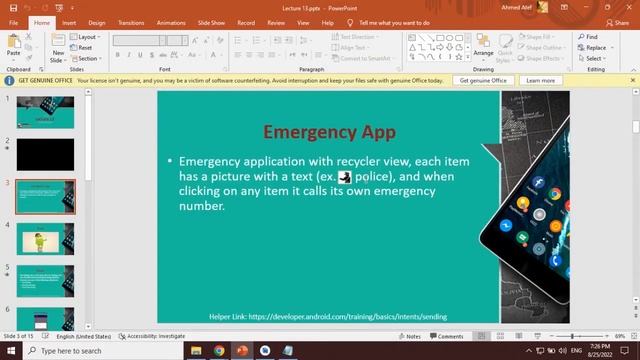
Task: Click the PowerPoint taskbar icon
Action: click(x=242, y=351)
